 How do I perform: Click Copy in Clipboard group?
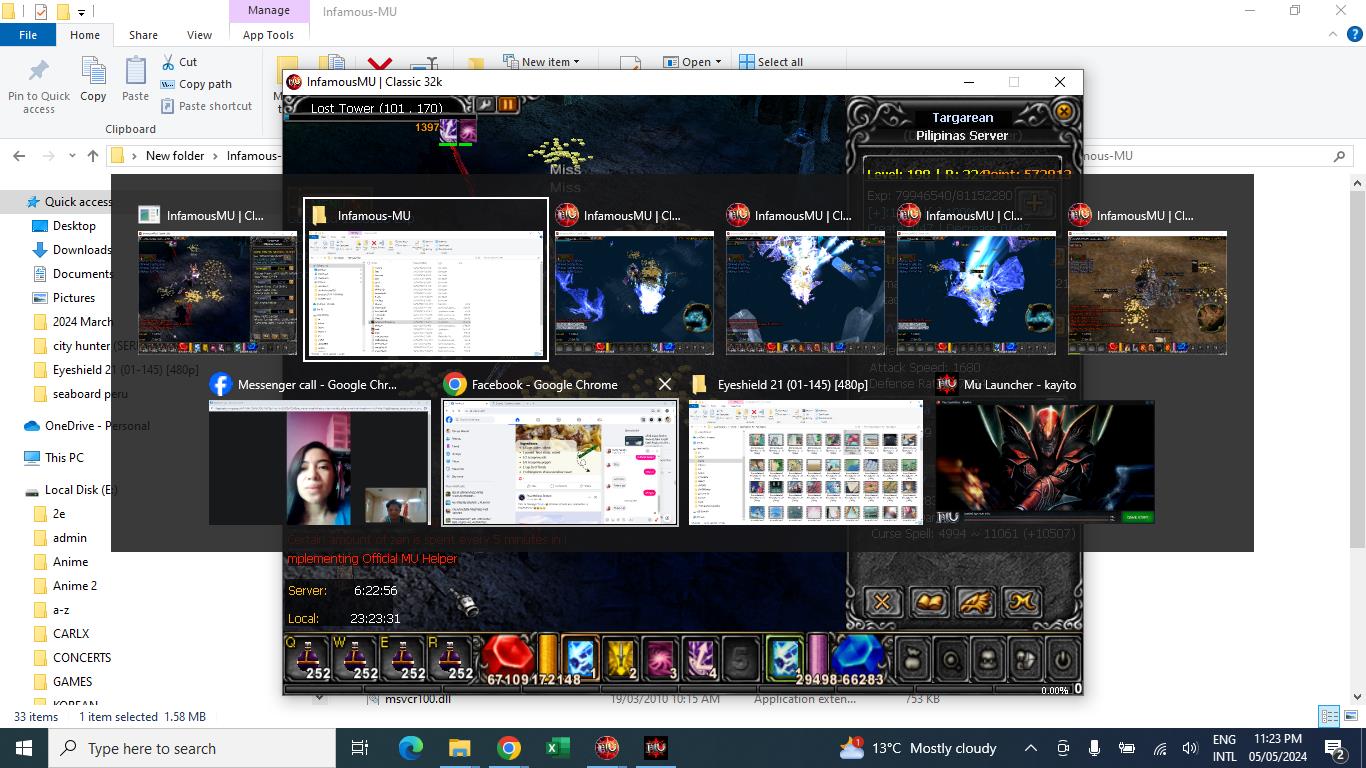[93, 80]
